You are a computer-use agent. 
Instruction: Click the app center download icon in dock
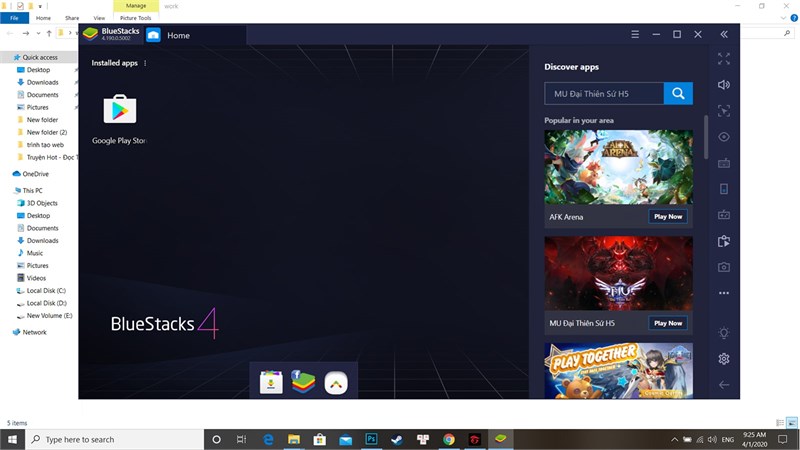[x=271, y=382]
